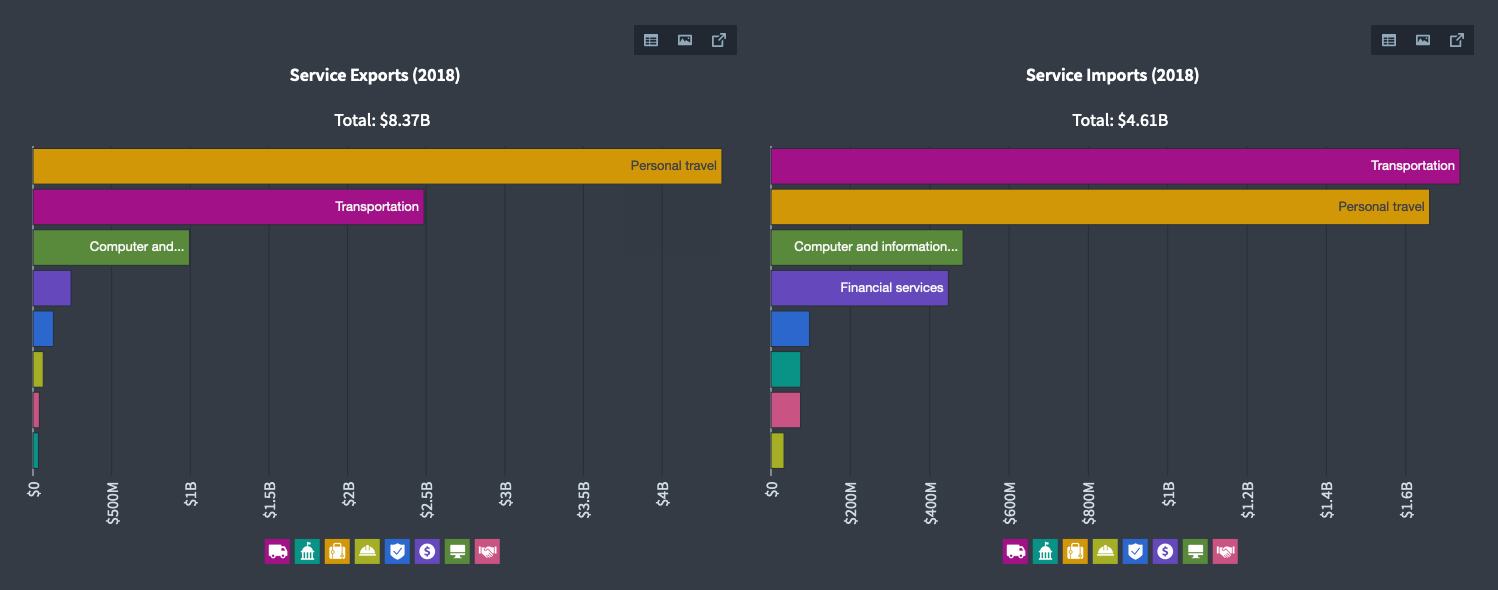The height and width of the screenshot is (590, 1498).
Task: Toggle suitcase travel legend icon under Imports
Action: point(1075,551)
